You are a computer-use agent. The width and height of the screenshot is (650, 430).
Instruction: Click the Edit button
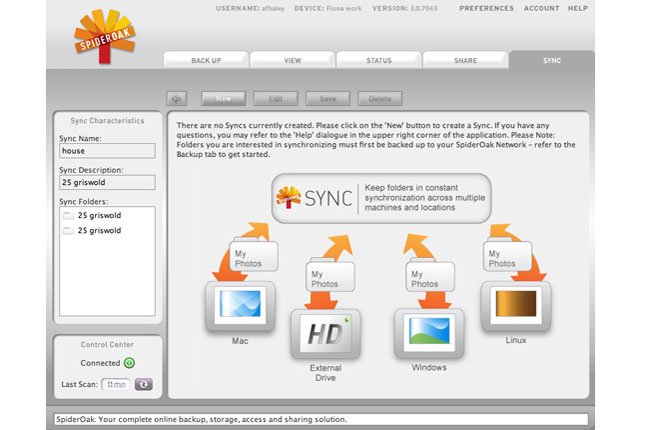coord(276,99)
